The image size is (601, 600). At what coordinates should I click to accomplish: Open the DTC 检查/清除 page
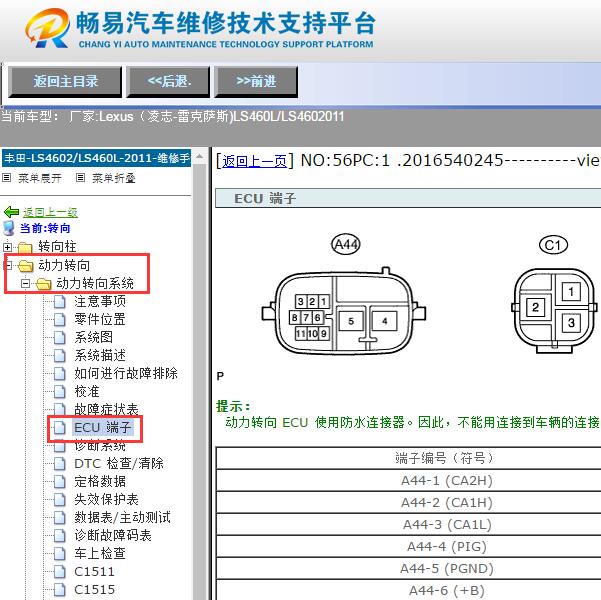pos(119,464)
